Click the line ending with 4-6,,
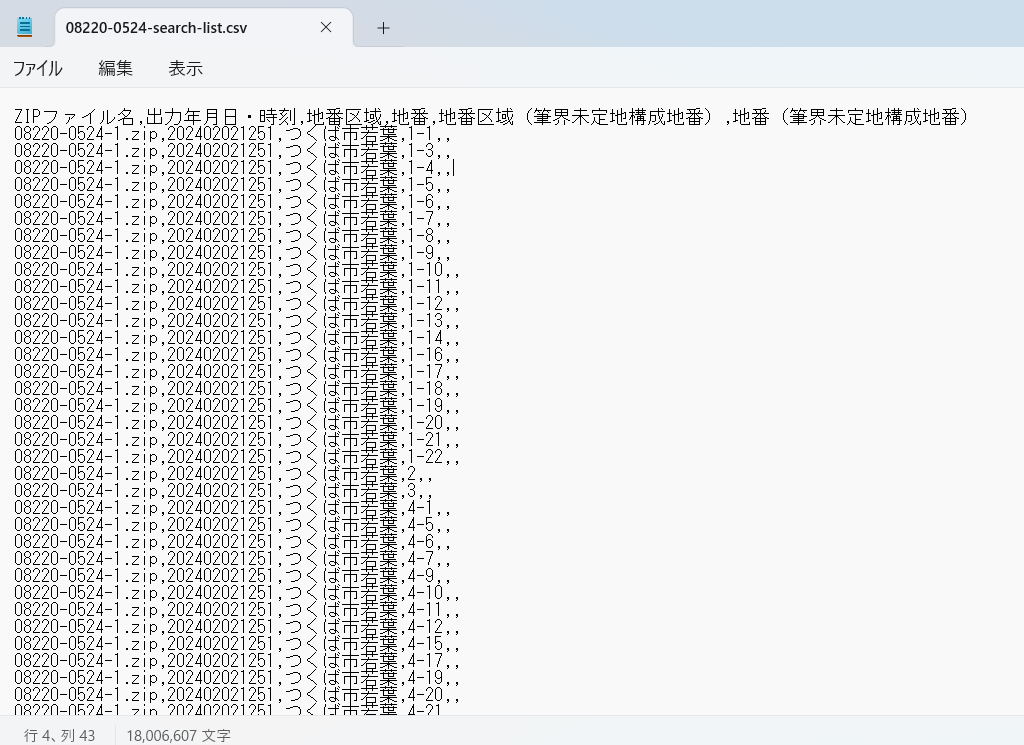The width and height of the screenshot is (1024, 745). pos(232,541)
